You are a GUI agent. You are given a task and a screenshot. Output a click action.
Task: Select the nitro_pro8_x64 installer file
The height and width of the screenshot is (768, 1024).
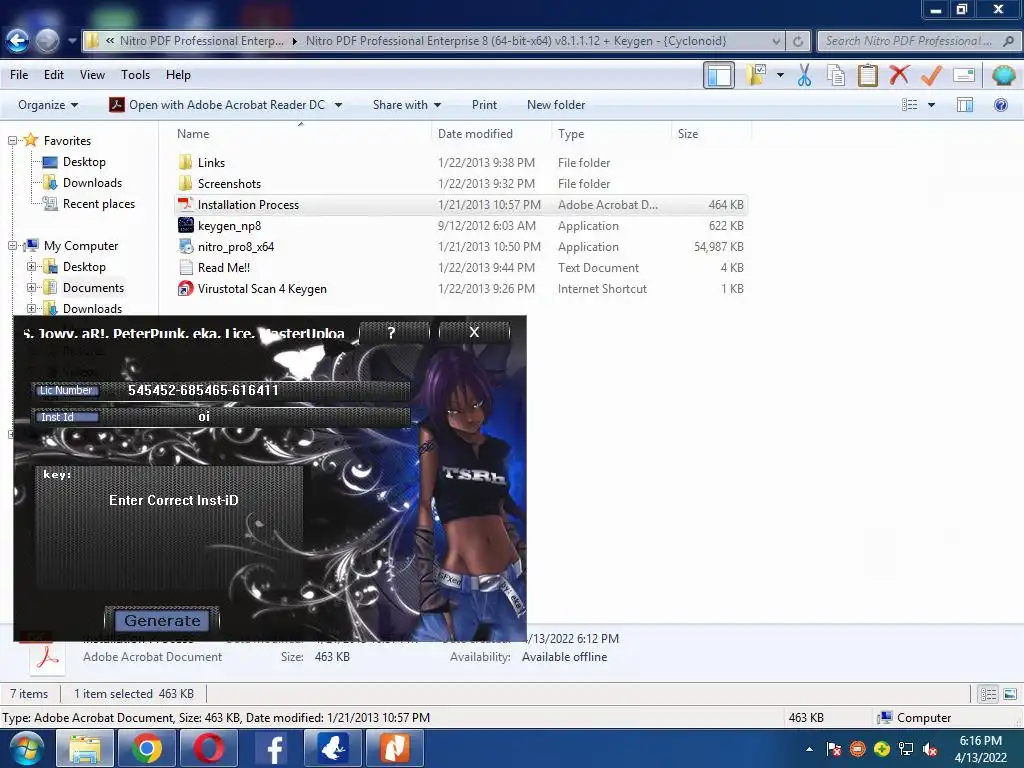tap(236, 247)
